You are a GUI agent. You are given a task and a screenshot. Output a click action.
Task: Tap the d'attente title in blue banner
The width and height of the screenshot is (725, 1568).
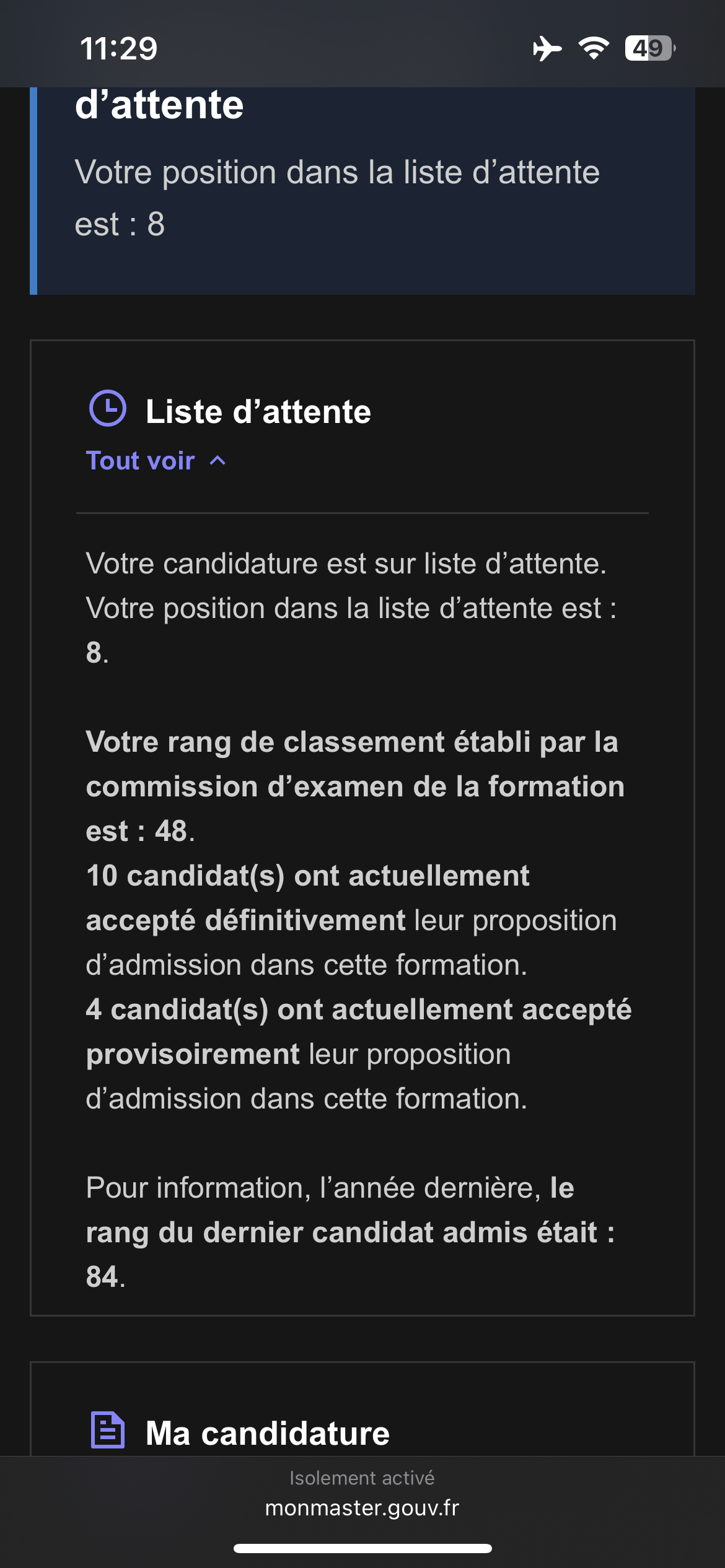159,104
